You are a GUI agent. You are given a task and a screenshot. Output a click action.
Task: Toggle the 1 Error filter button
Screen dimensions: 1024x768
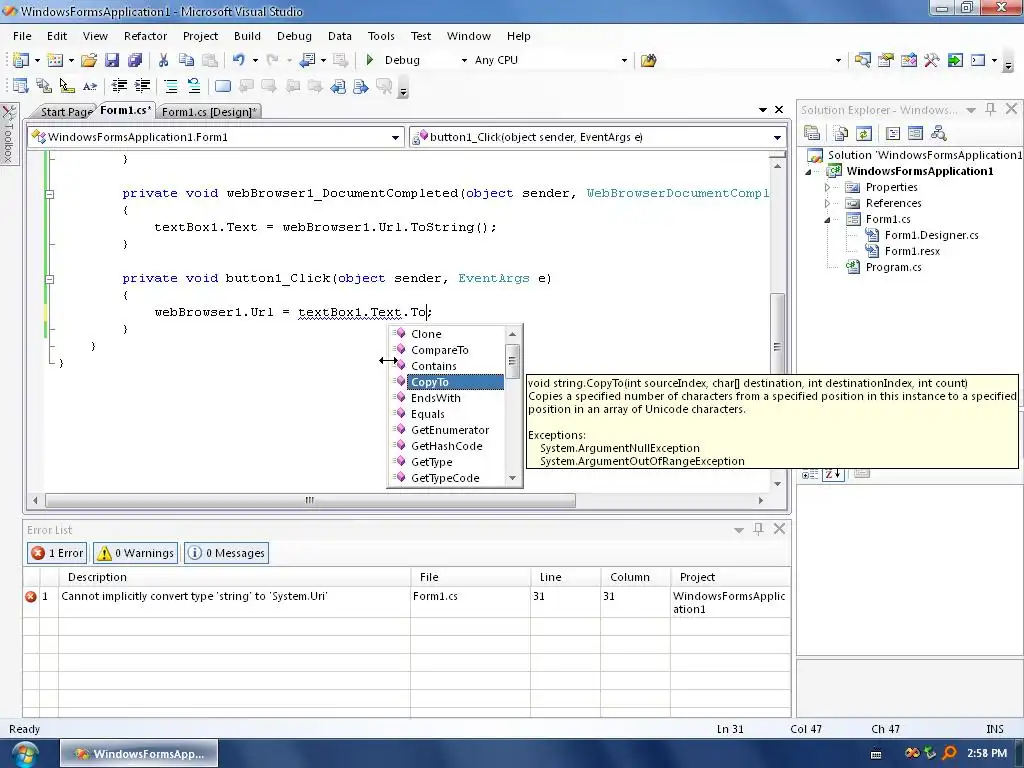pos(57,553)
